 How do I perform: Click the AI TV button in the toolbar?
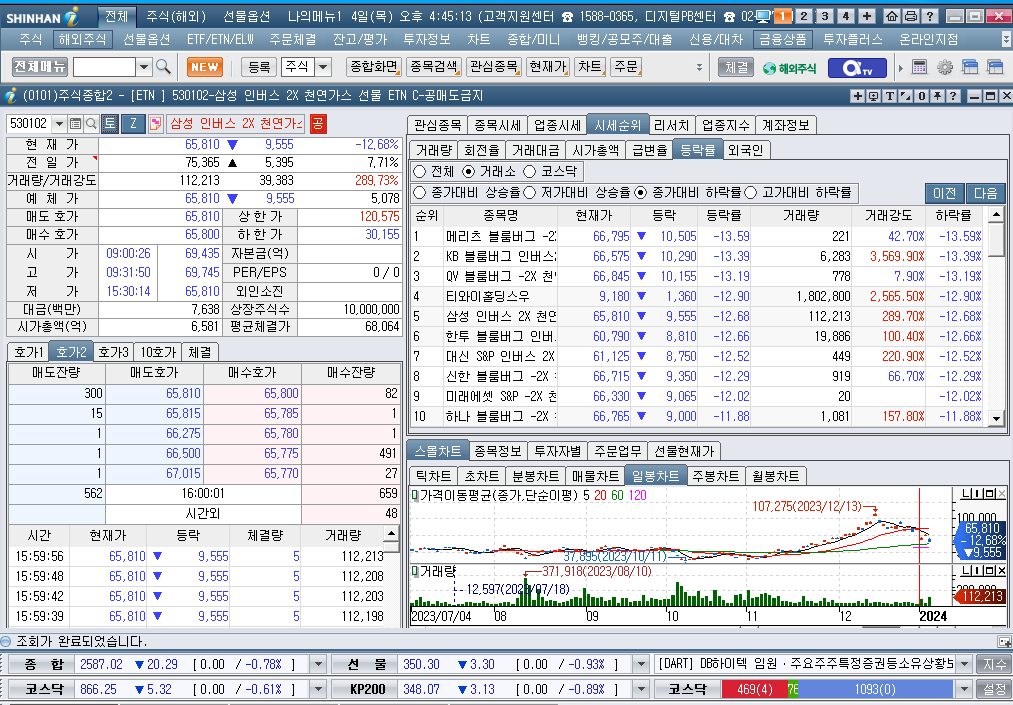(x=857, y=67)
